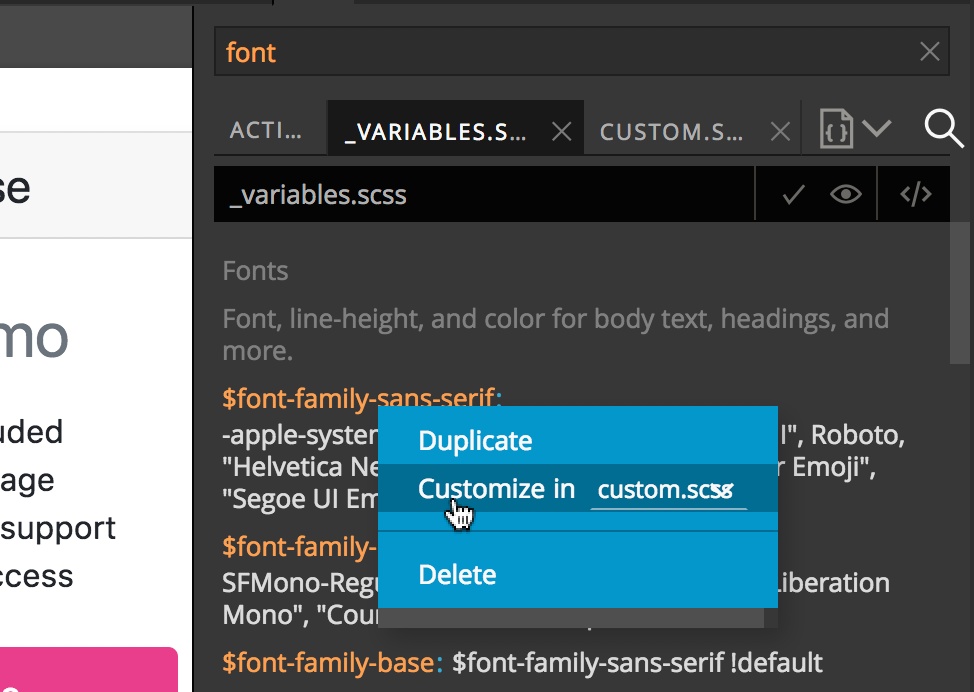
Task: Open code view for _variables.scss
Action: [916, 194]
